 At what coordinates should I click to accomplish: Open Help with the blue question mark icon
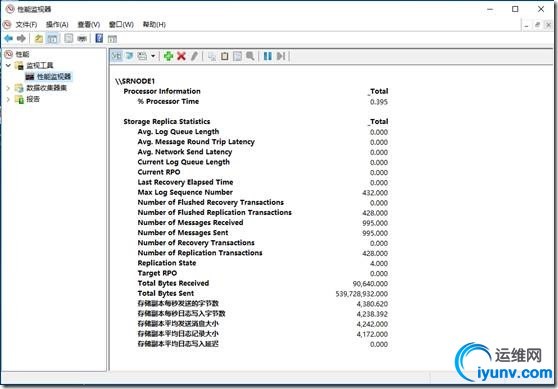point(99,38)
